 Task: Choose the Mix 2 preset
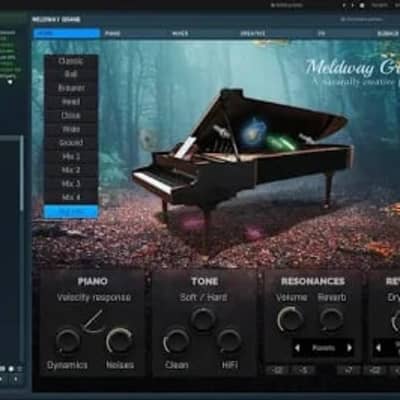[71, 170]
